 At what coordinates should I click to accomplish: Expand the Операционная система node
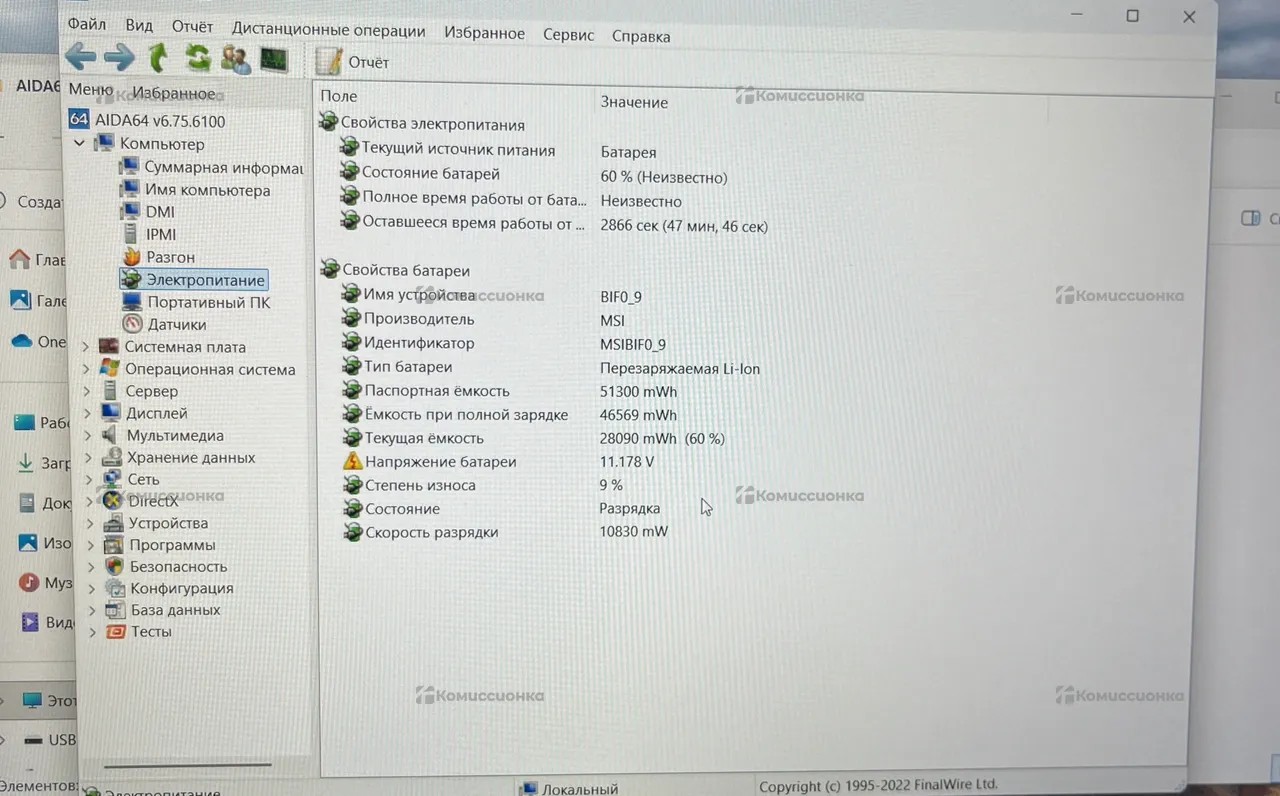click(x=86, y=369)
